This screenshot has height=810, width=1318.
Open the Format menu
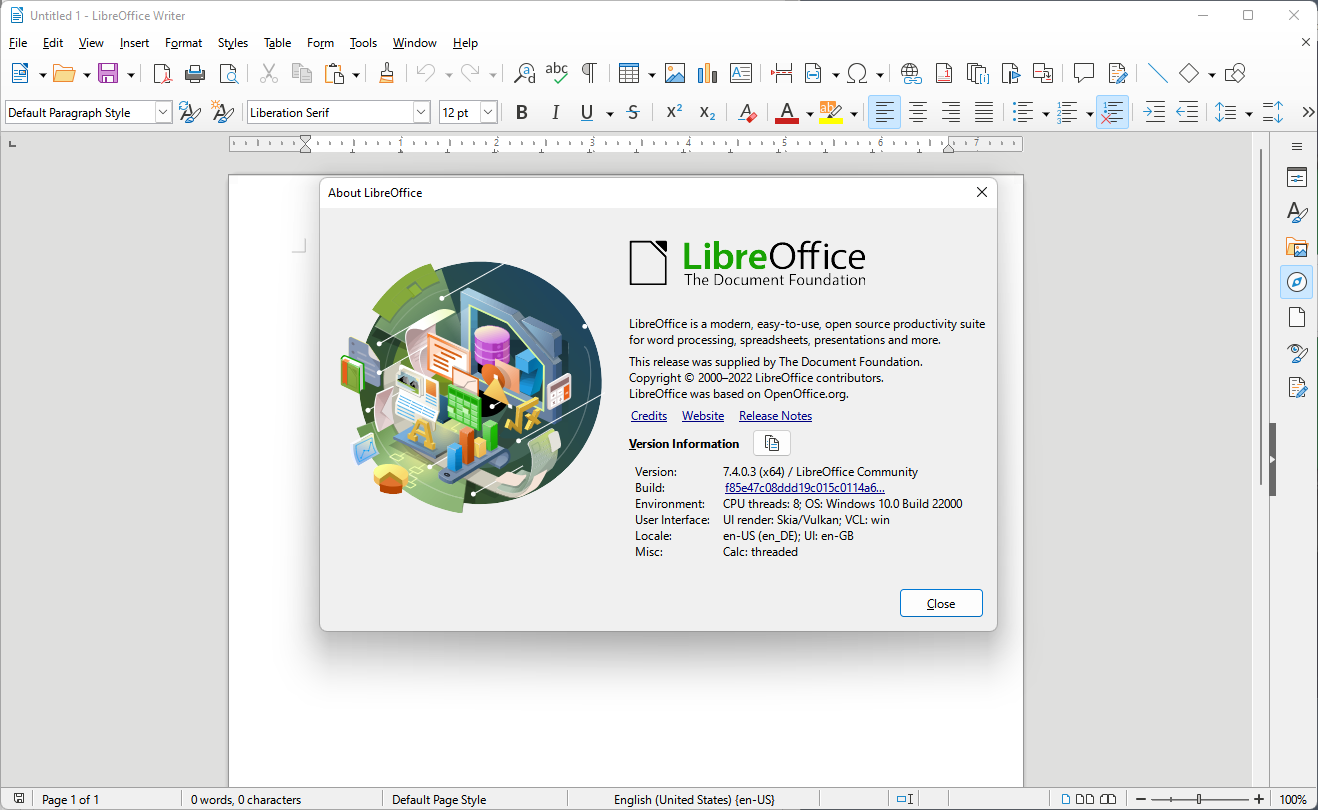(183, 43)
